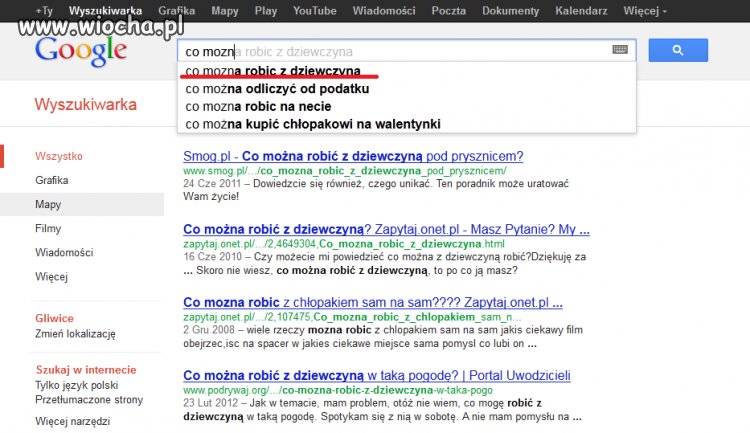Choose suggestion 'co mozna robic na necie'
Viewport: 750px width, 433px height.
point(407,106)
